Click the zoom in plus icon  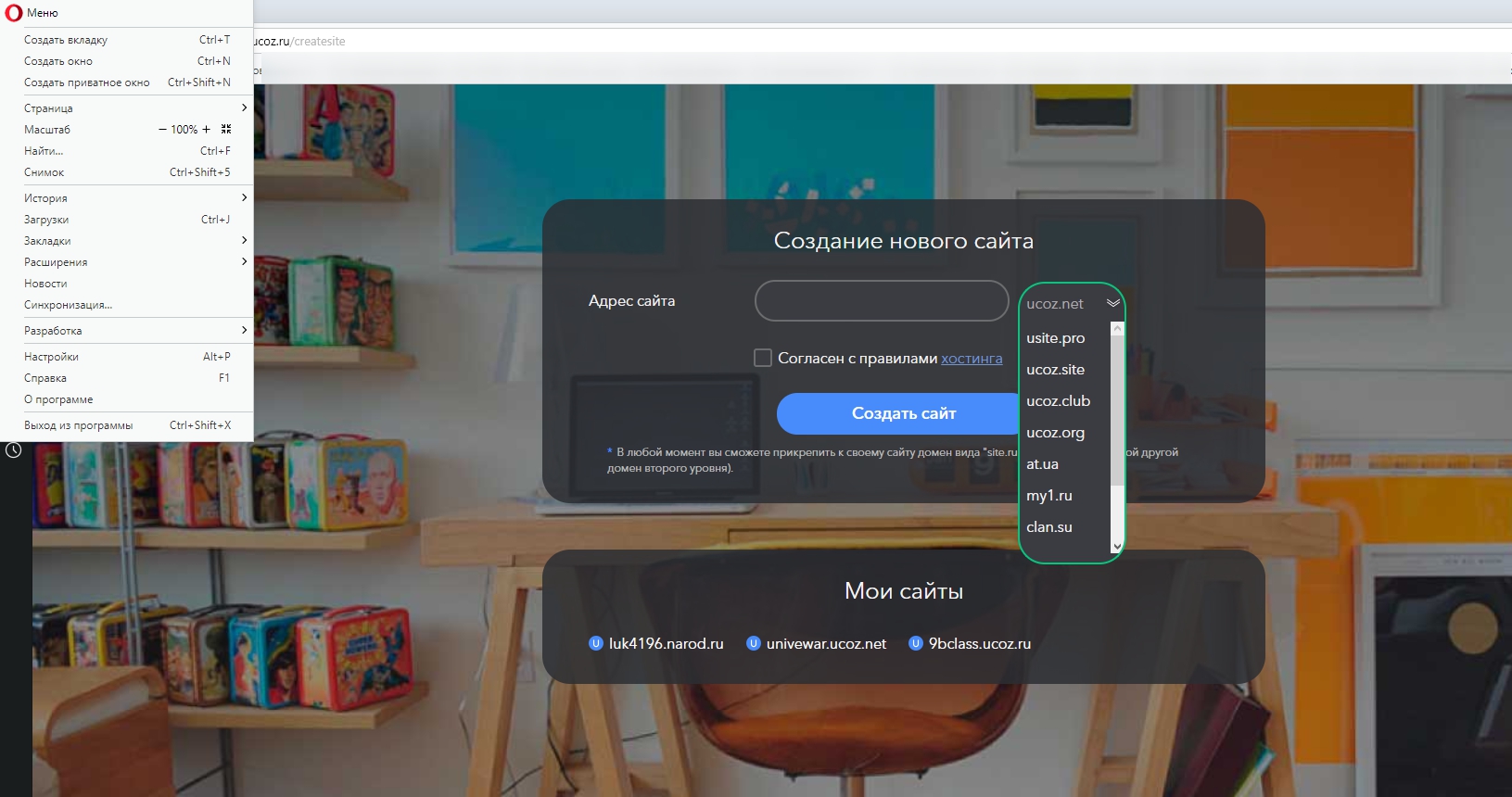click(x=206, y=130)
